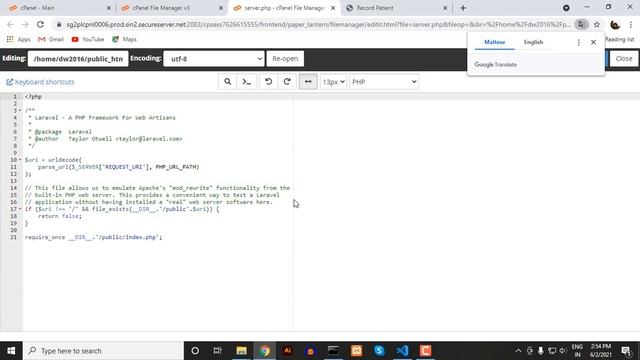Click the require_once line 21 text
The height and width of the screenshot is (360, 640).
[93, 237]
